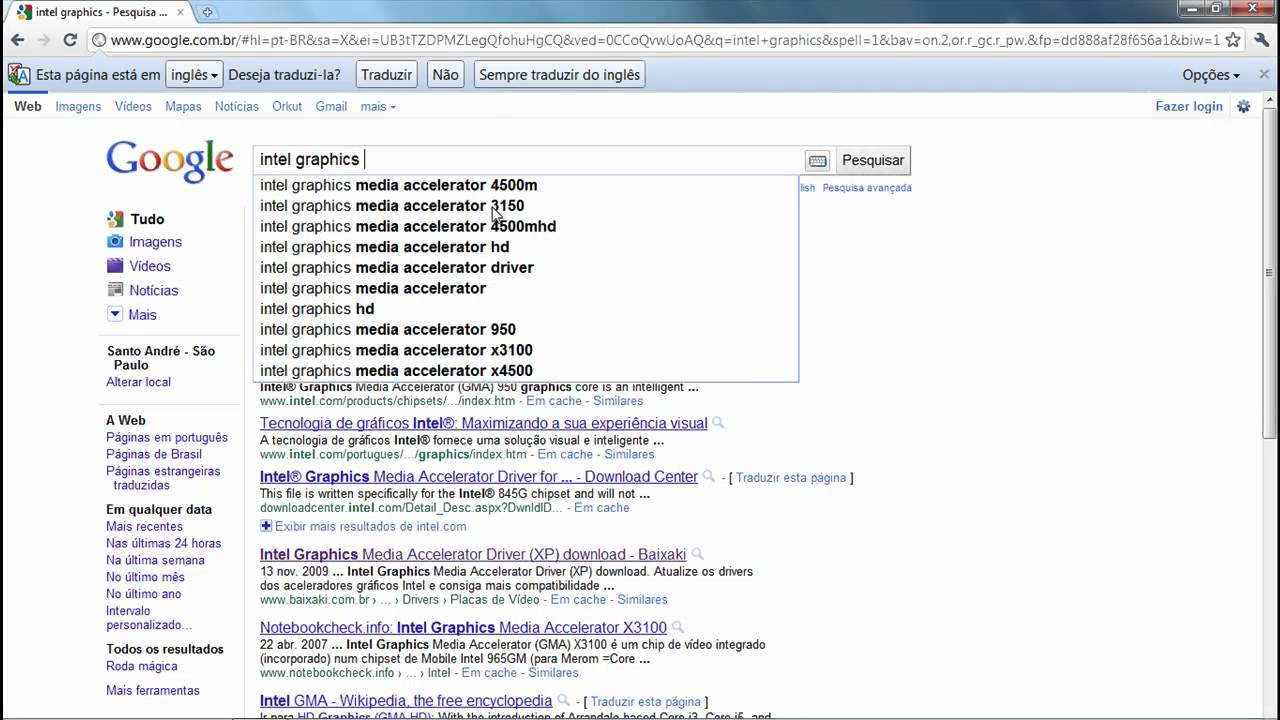
Task: Expand more results from intel.com plus box
Action: 266,526
